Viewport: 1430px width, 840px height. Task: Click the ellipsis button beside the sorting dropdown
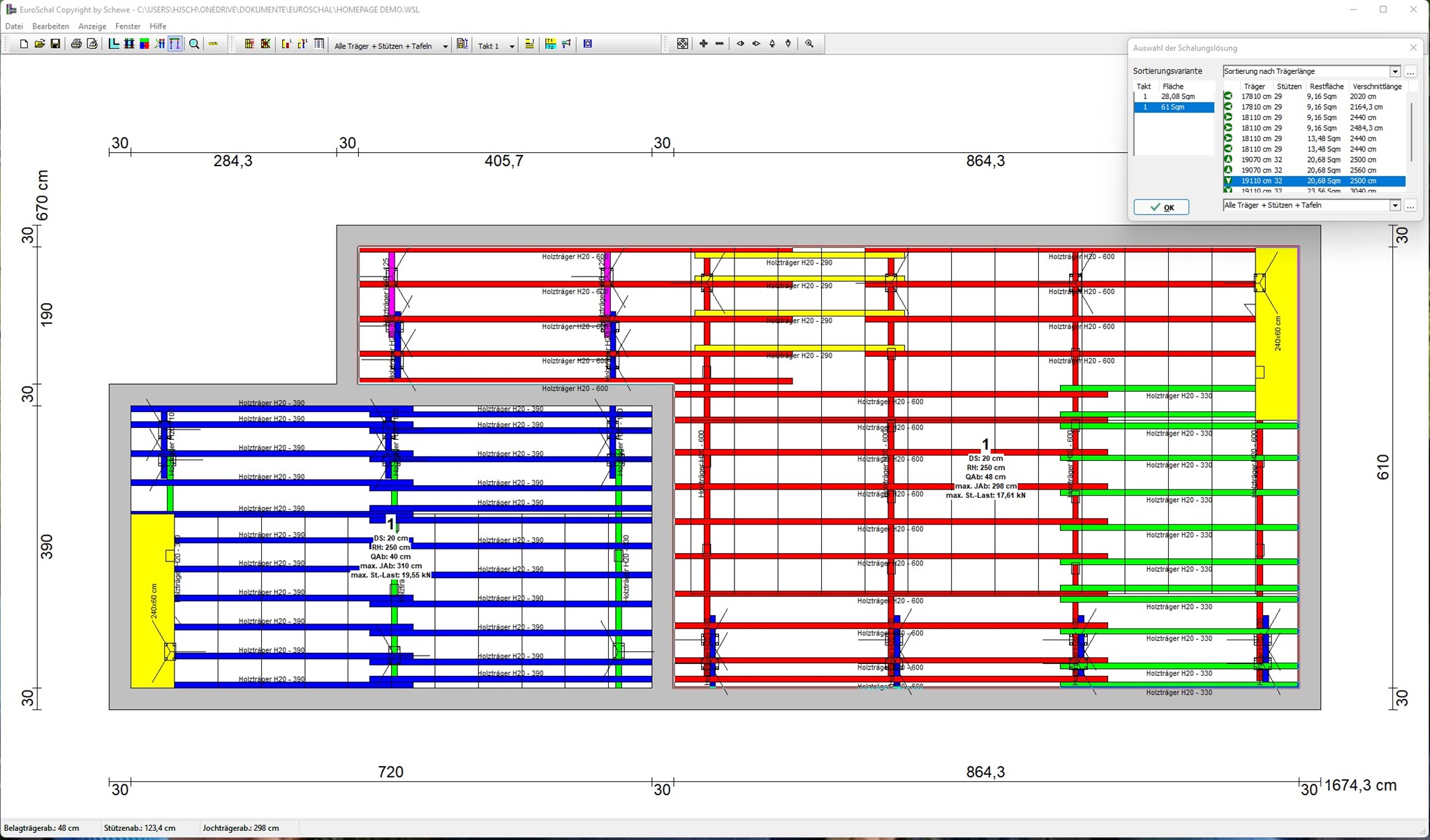1410,72
